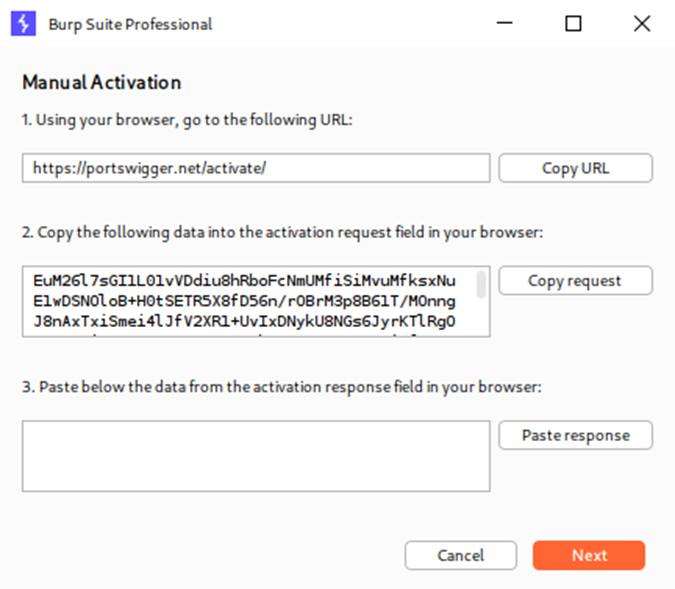Minimize the Burp Suite Professional window

pyautogui.click(x=505, y=23)
